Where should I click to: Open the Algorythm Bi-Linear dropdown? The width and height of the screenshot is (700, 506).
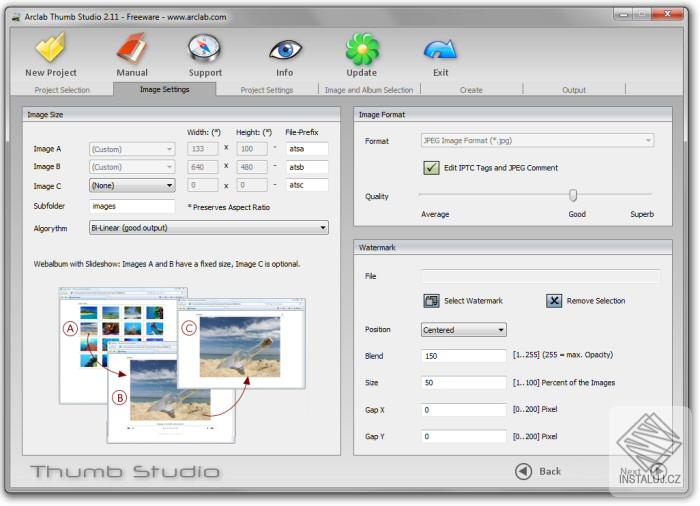tap(208, 228)
